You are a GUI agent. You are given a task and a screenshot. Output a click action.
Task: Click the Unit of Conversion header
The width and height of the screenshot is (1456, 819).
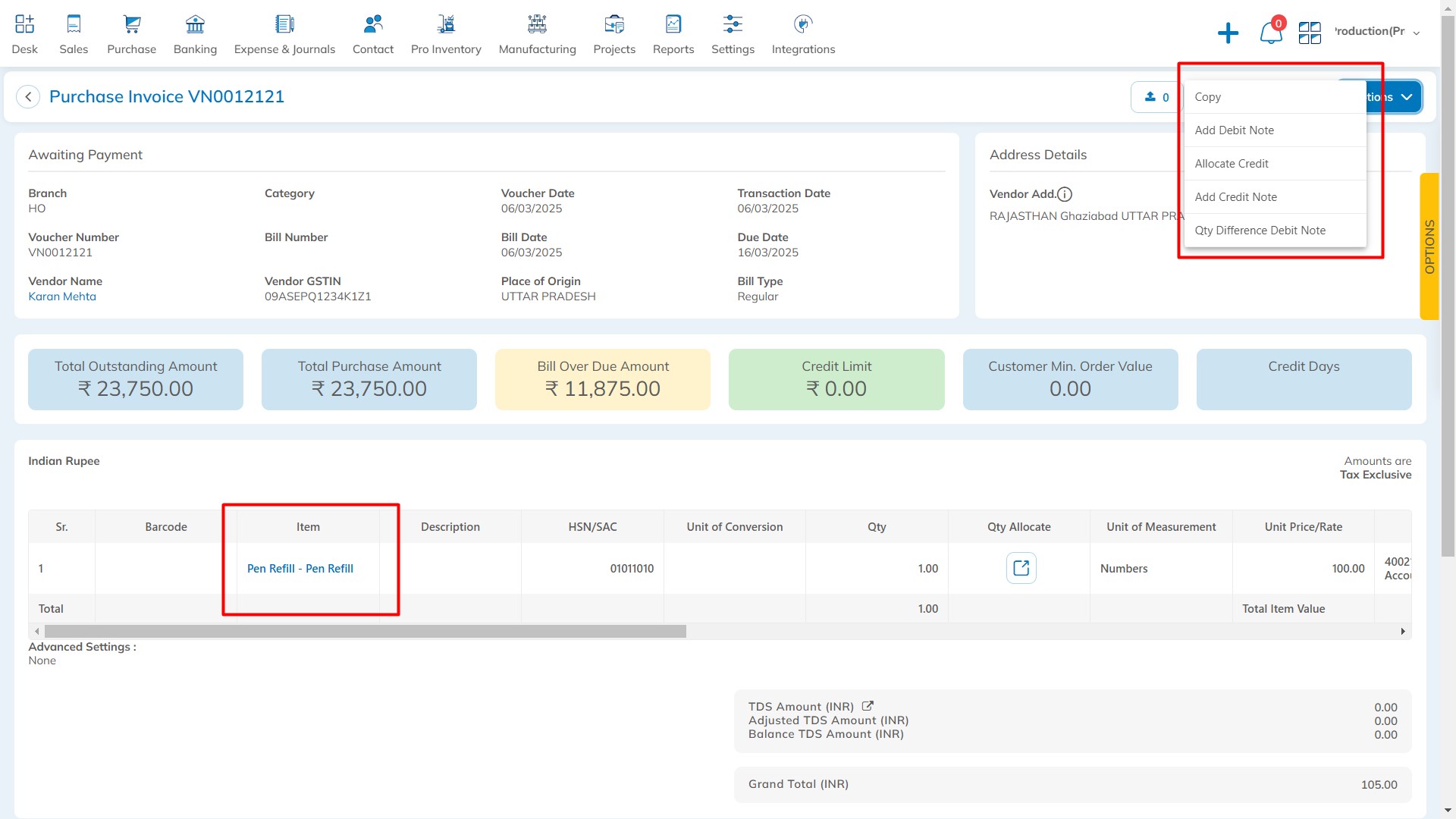click(x=734, y=527)
